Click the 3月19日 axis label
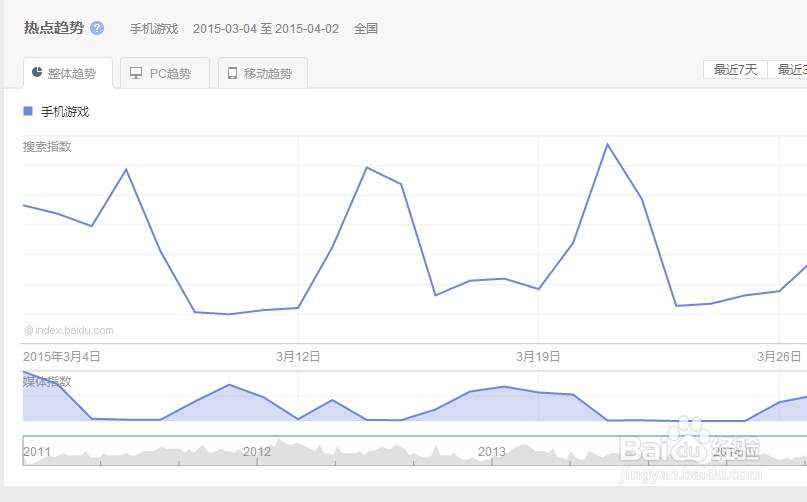Image resolution: width=807 pixels, height=502 pixels. 538,356
